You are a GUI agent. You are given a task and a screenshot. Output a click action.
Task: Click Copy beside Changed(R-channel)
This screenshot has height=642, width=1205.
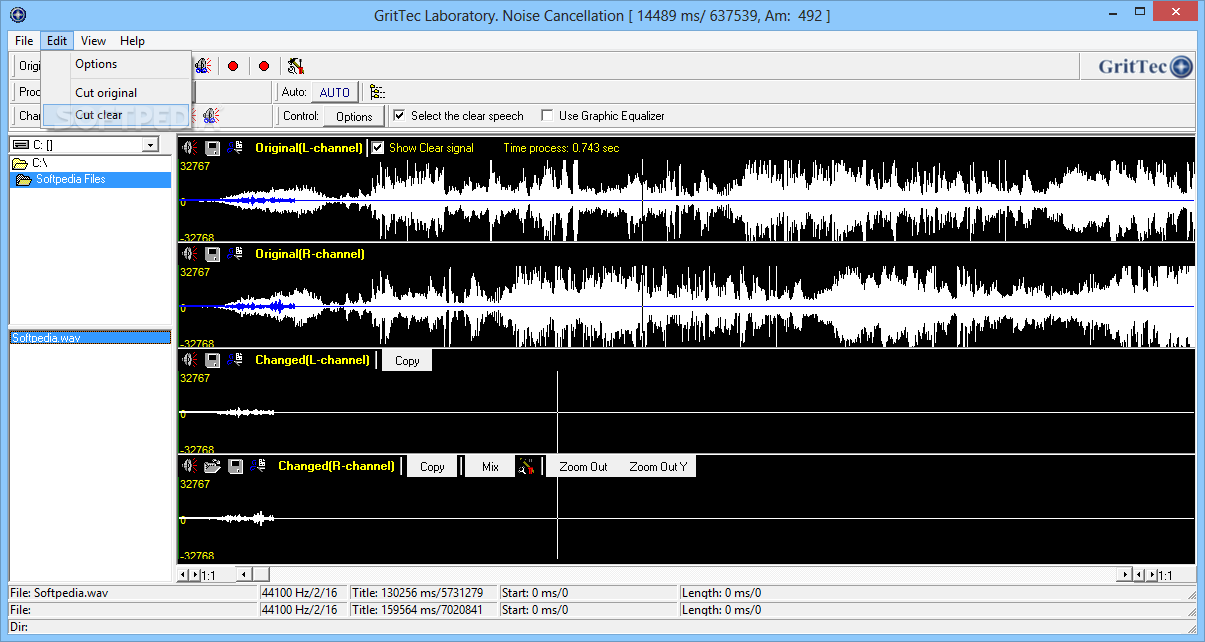click(432, 467)
